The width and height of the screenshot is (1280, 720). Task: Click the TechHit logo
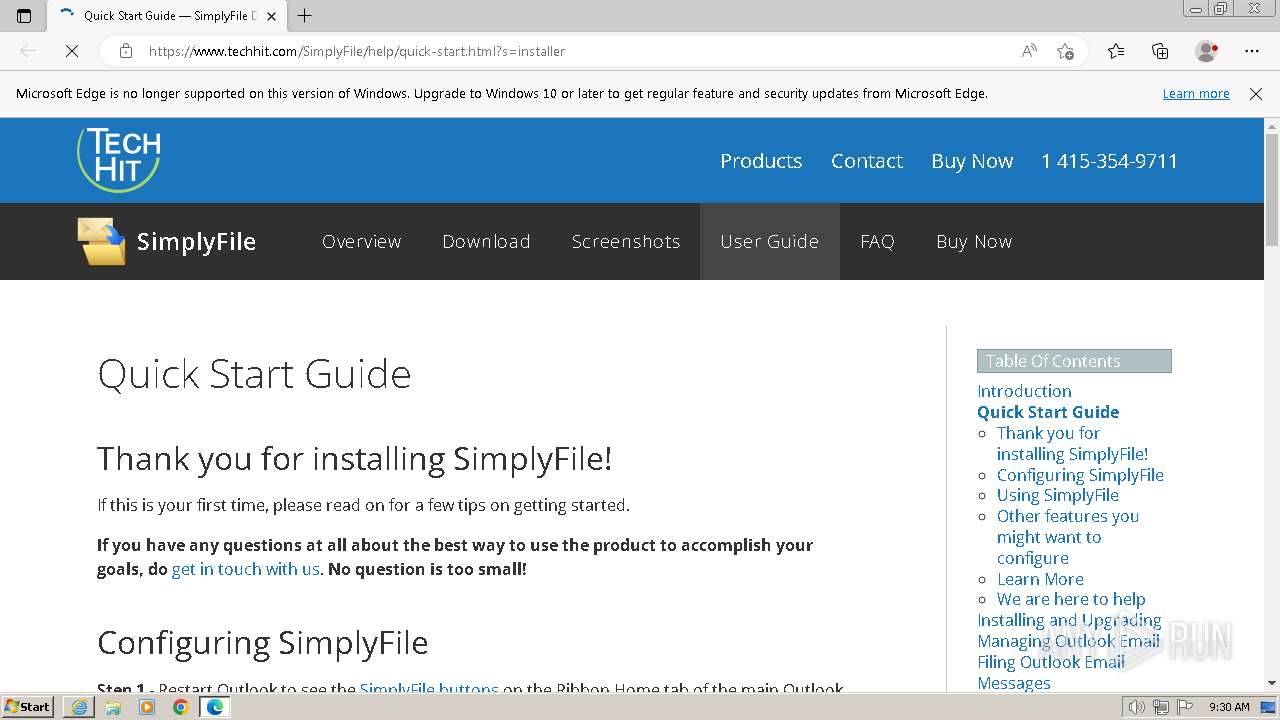coord(119,159)
